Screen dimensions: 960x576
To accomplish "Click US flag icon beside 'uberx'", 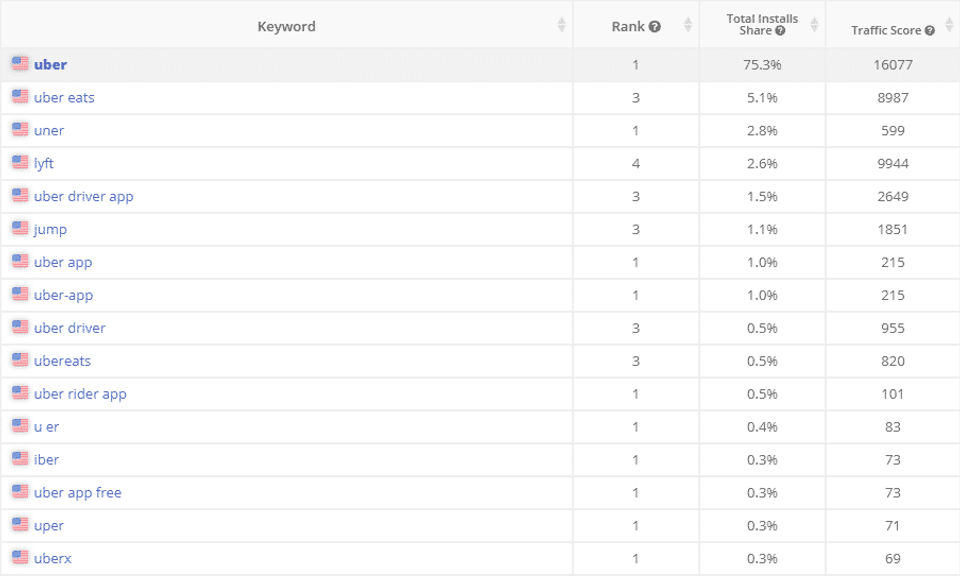I will click(20, 558).
